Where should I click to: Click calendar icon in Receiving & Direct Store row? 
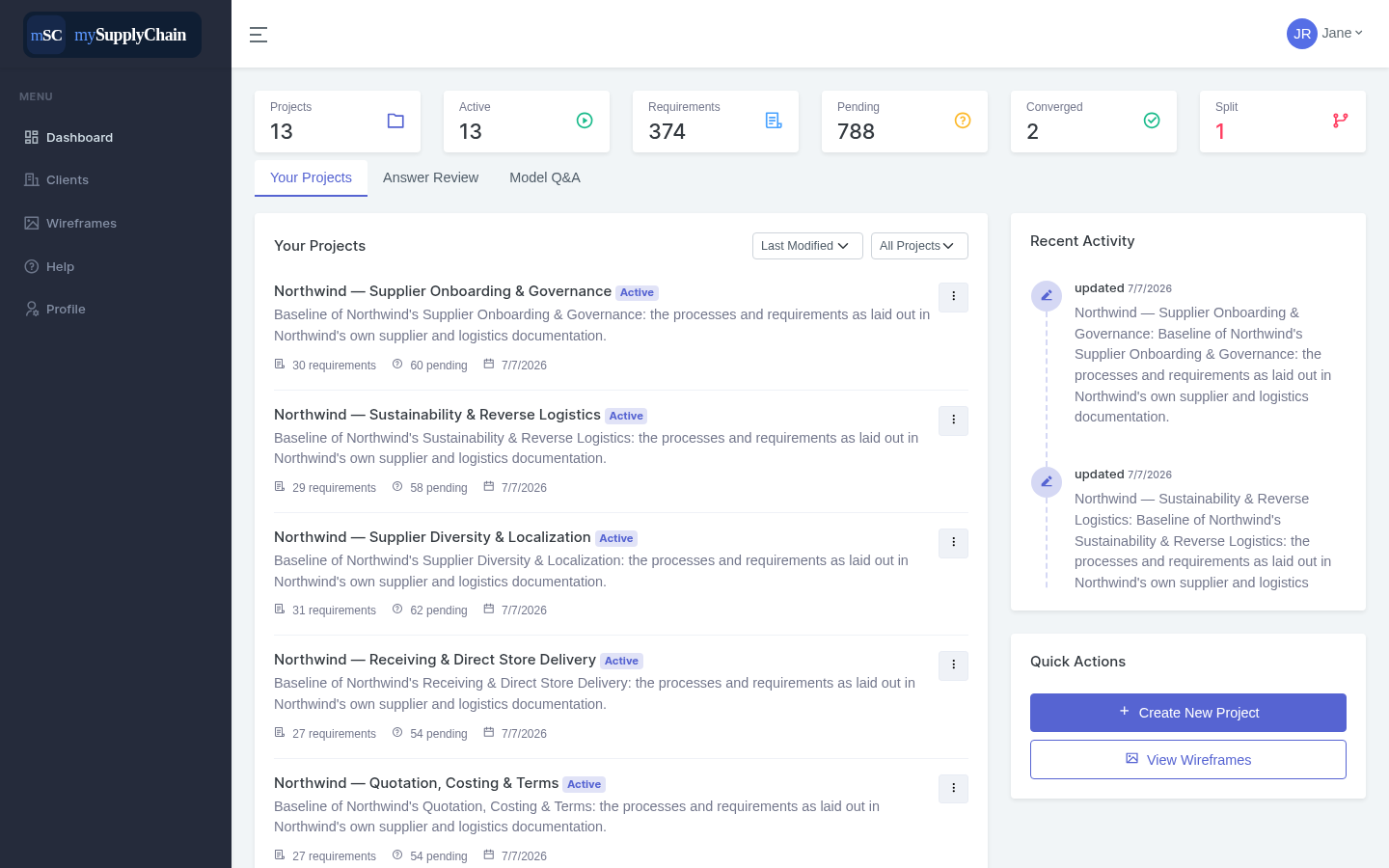click(x=489, y=733)
